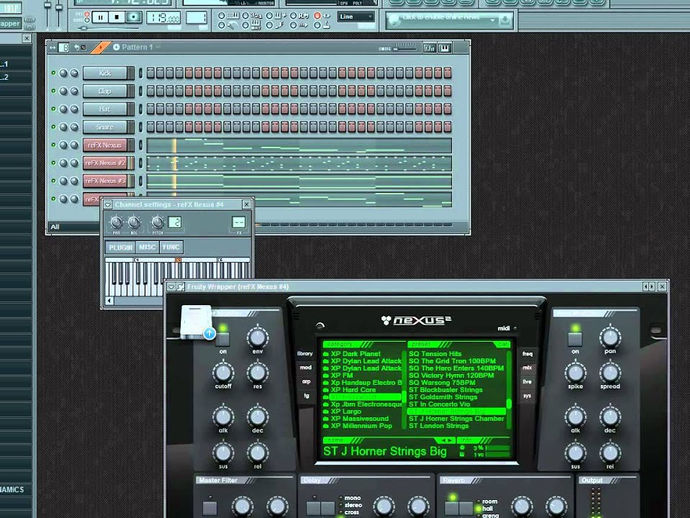Select ST Blockbuster Strings preset
This screenshot has height=518, width=690.
[445, 390]
